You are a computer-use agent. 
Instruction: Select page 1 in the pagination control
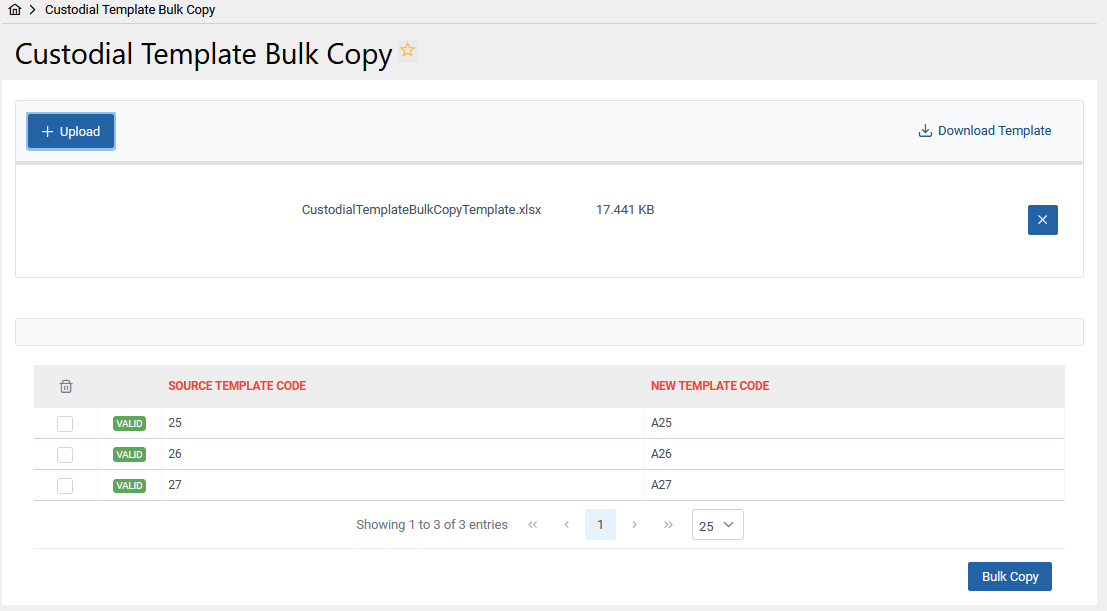click(x=600, y=524)
